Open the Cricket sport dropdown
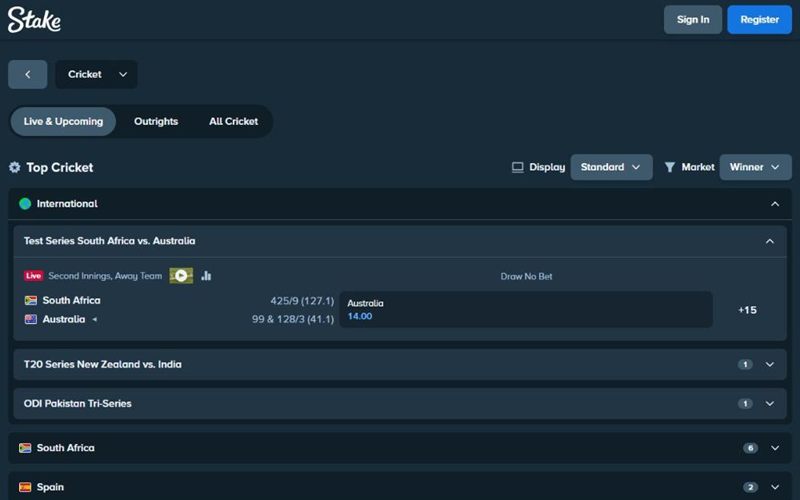The image size is (800, 500). [96, 74]
